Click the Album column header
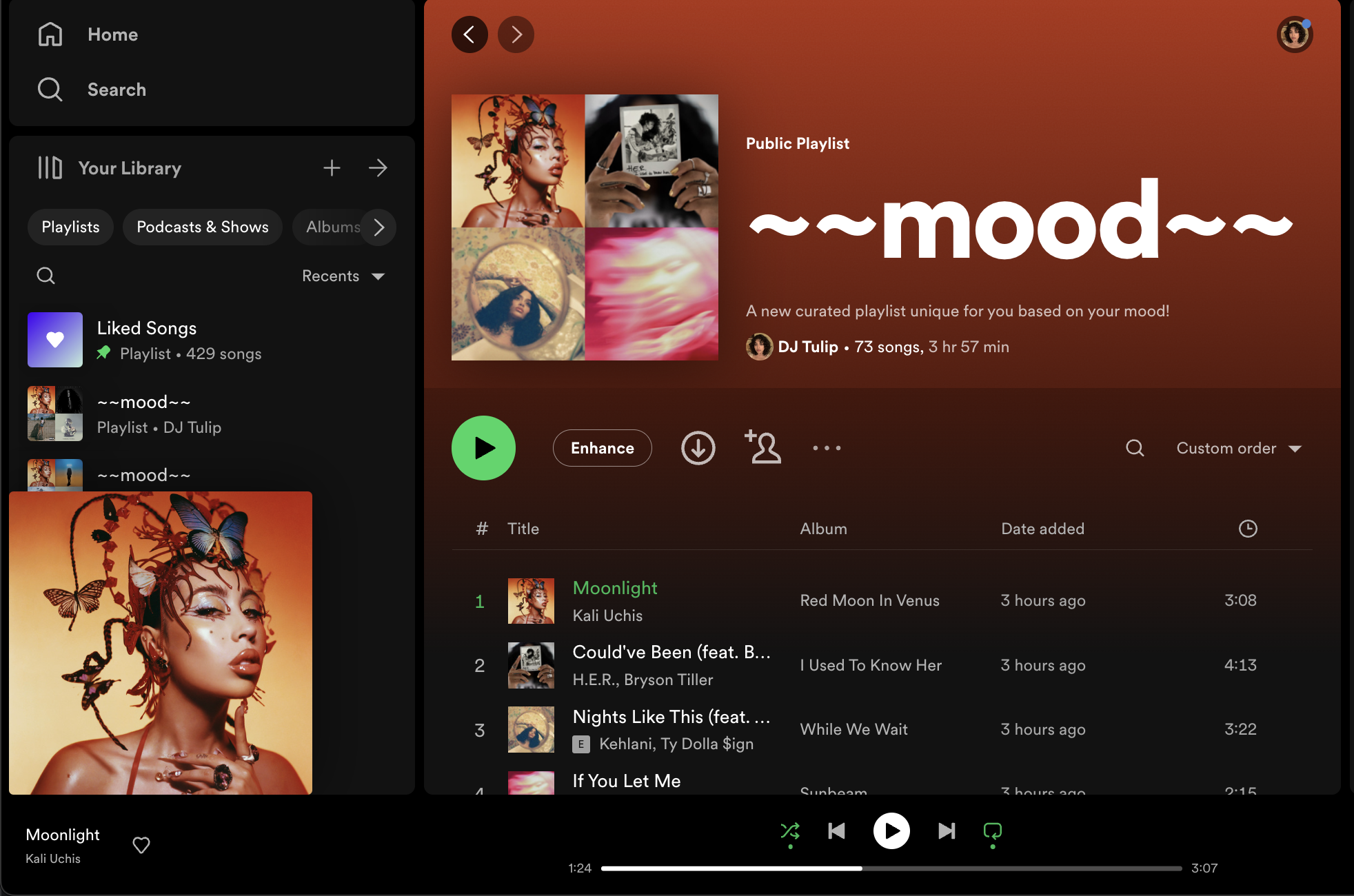1354x896 pixels. coord(823,529)
